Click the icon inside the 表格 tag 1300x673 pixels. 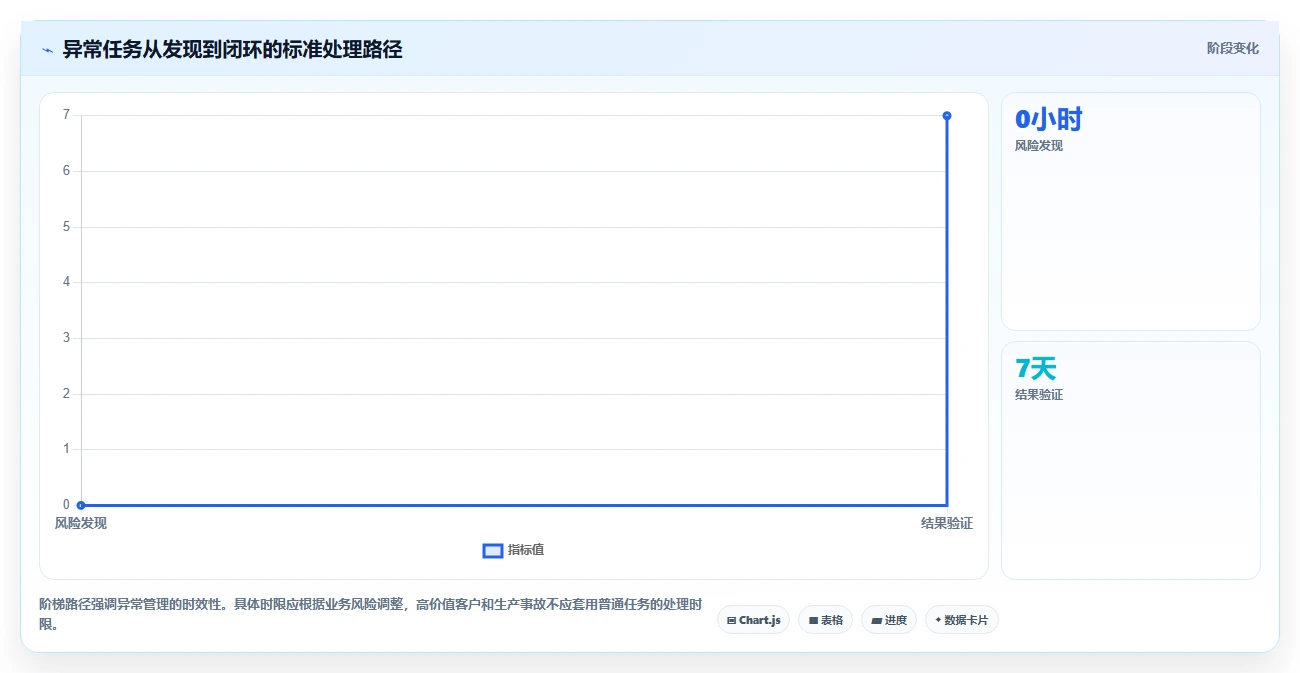tap(814, 620)
